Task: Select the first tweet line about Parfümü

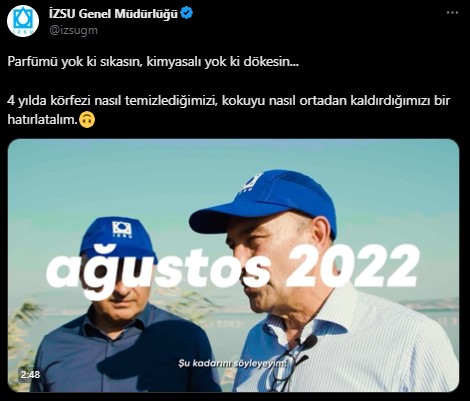Action: click(153, 62)
